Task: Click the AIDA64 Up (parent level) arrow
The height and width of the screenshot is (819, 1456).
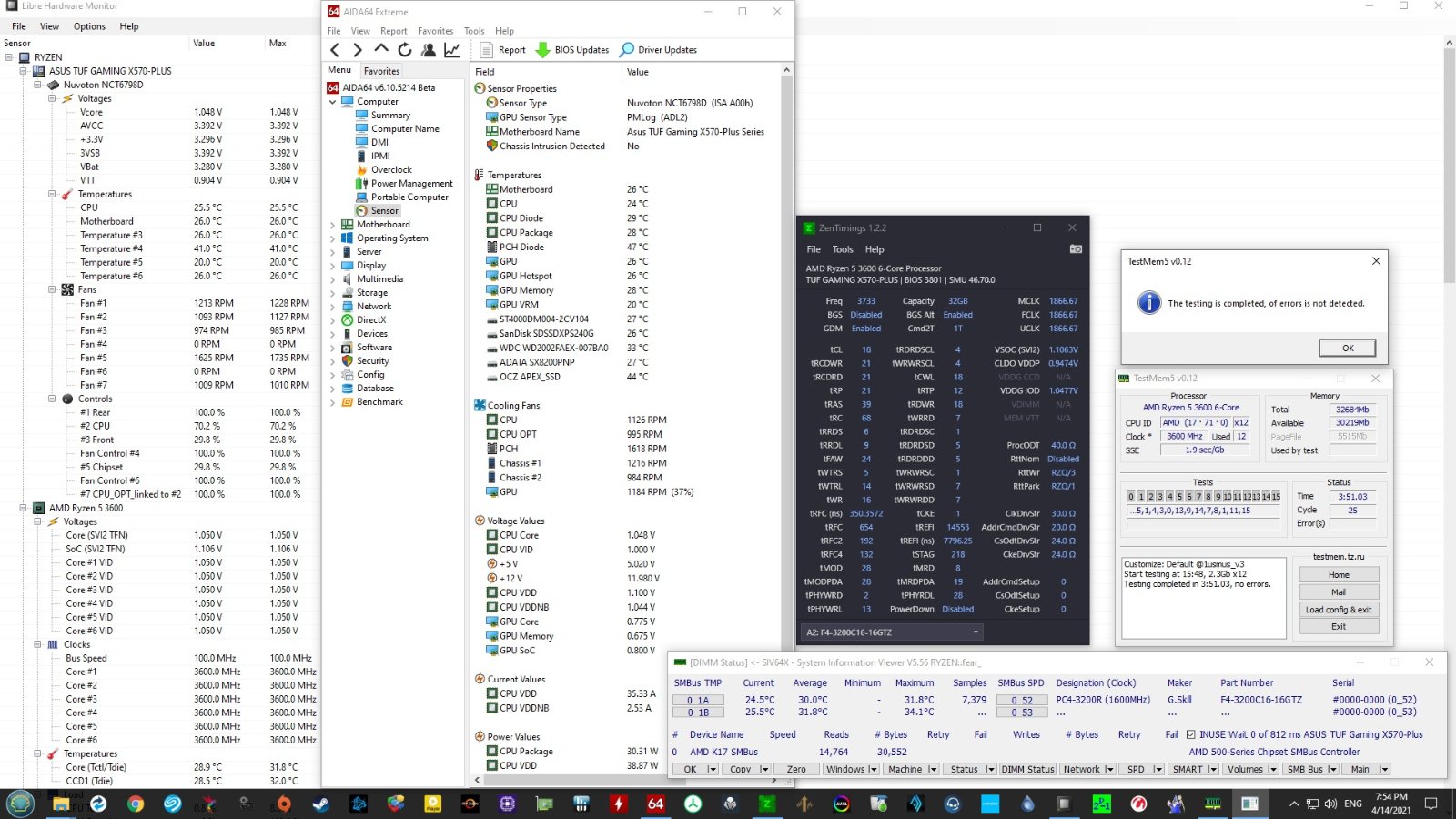Action: click(x=381, y=49)
